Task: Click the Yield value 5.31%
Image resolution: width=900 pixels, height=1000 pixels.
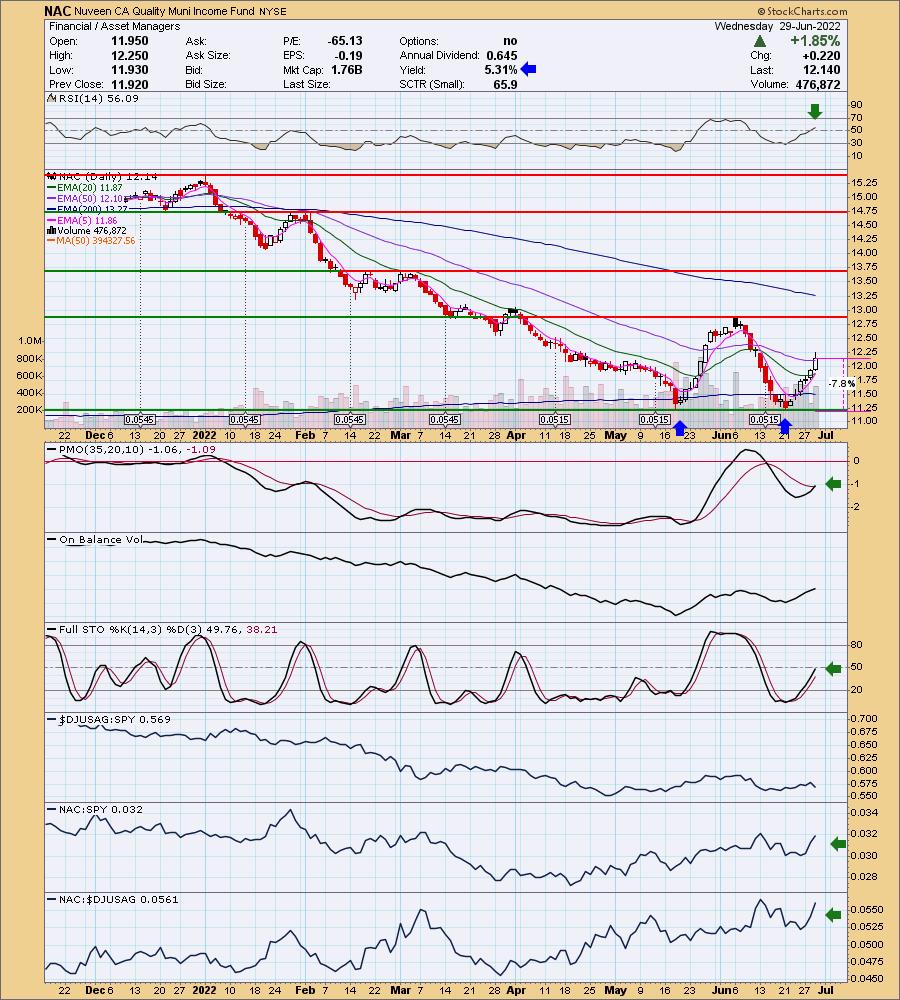Action: [x=501, y=70]
